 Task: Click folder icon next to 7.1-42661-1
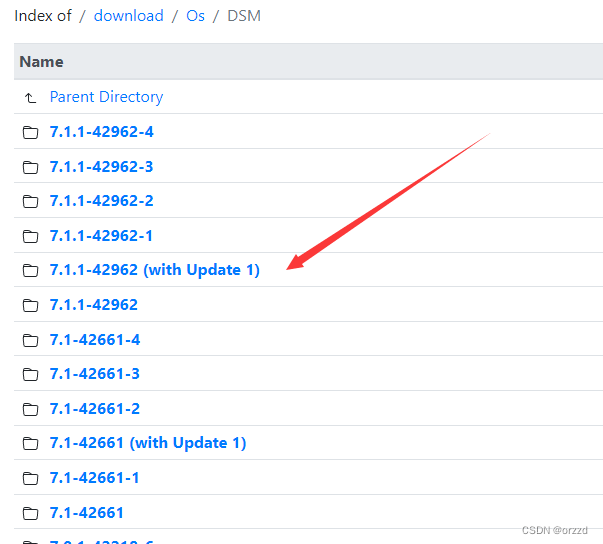pos(30,479)
